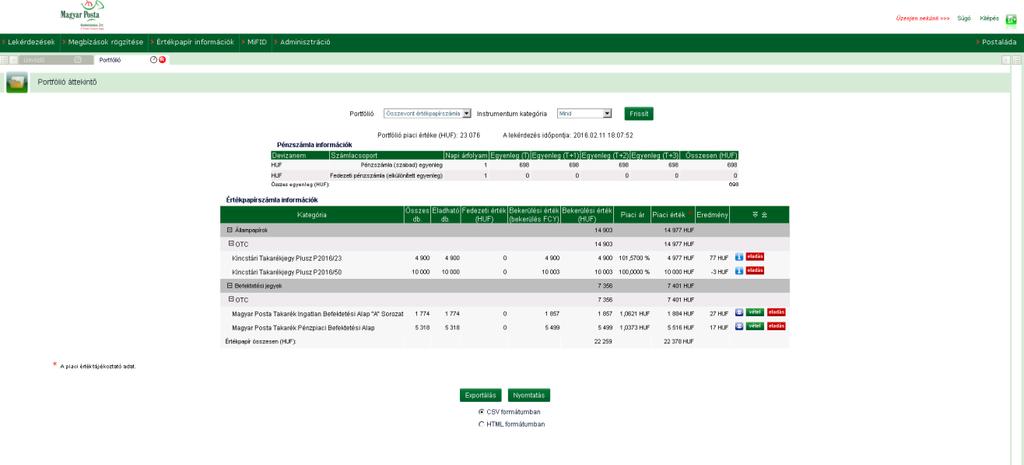Click the green logout icon next to Kilépés
The width and height of the screenshot is (1024, 465).
click(x=1011, y=20)
